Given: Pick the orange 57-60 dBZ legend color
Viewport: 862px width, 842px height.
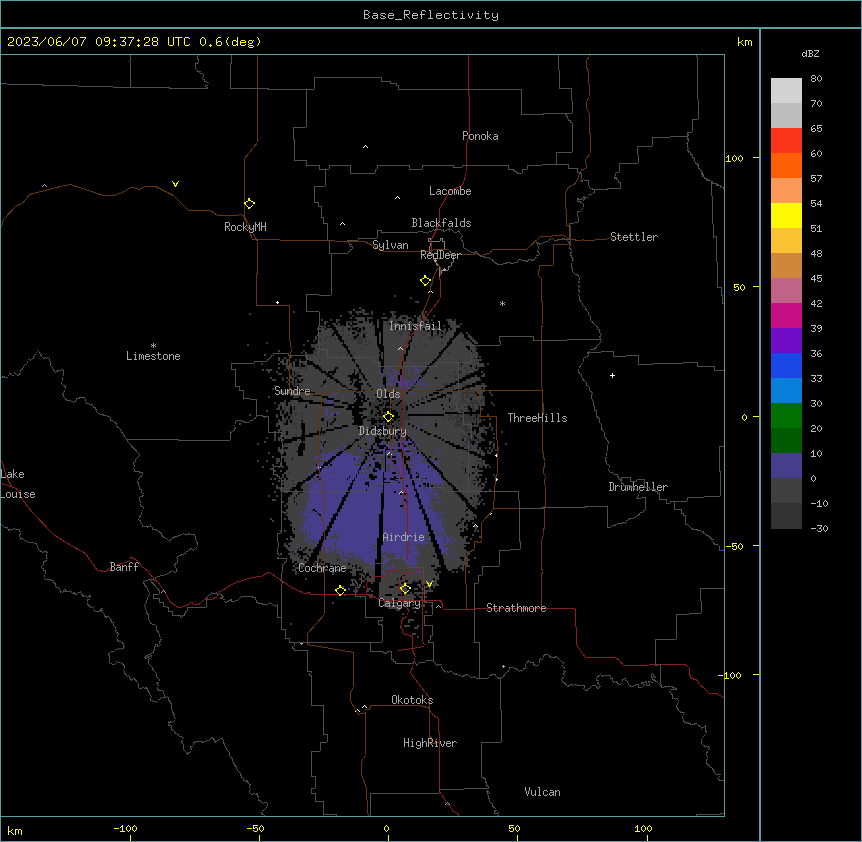Looking at the screenshot, I should 786,165.
